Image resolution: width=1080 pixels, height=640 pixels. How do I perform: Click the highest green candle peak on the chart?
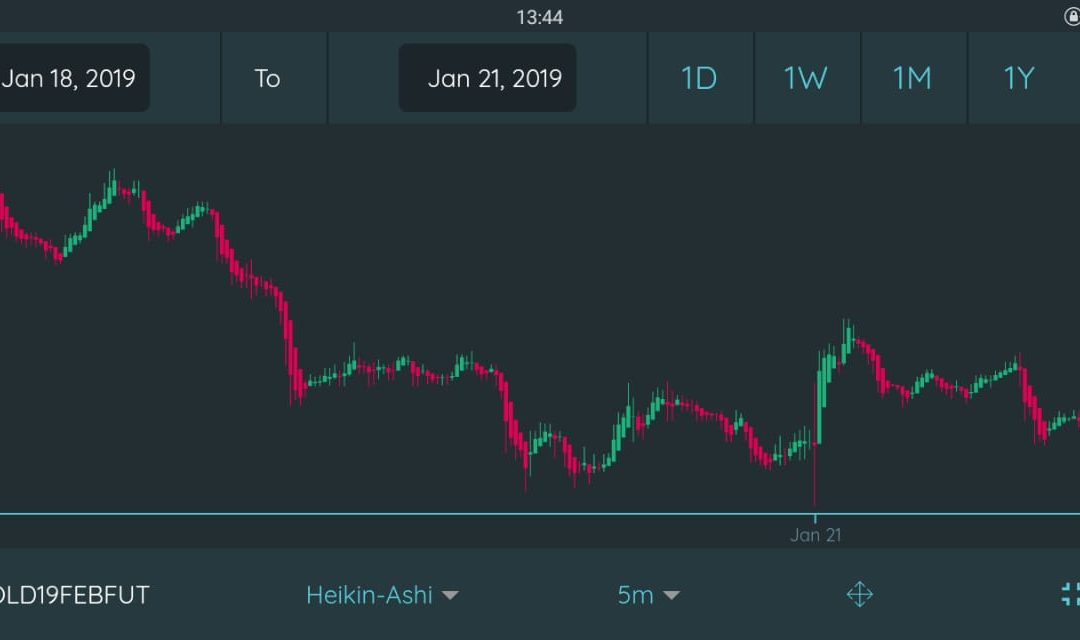(x=112, y=183)
